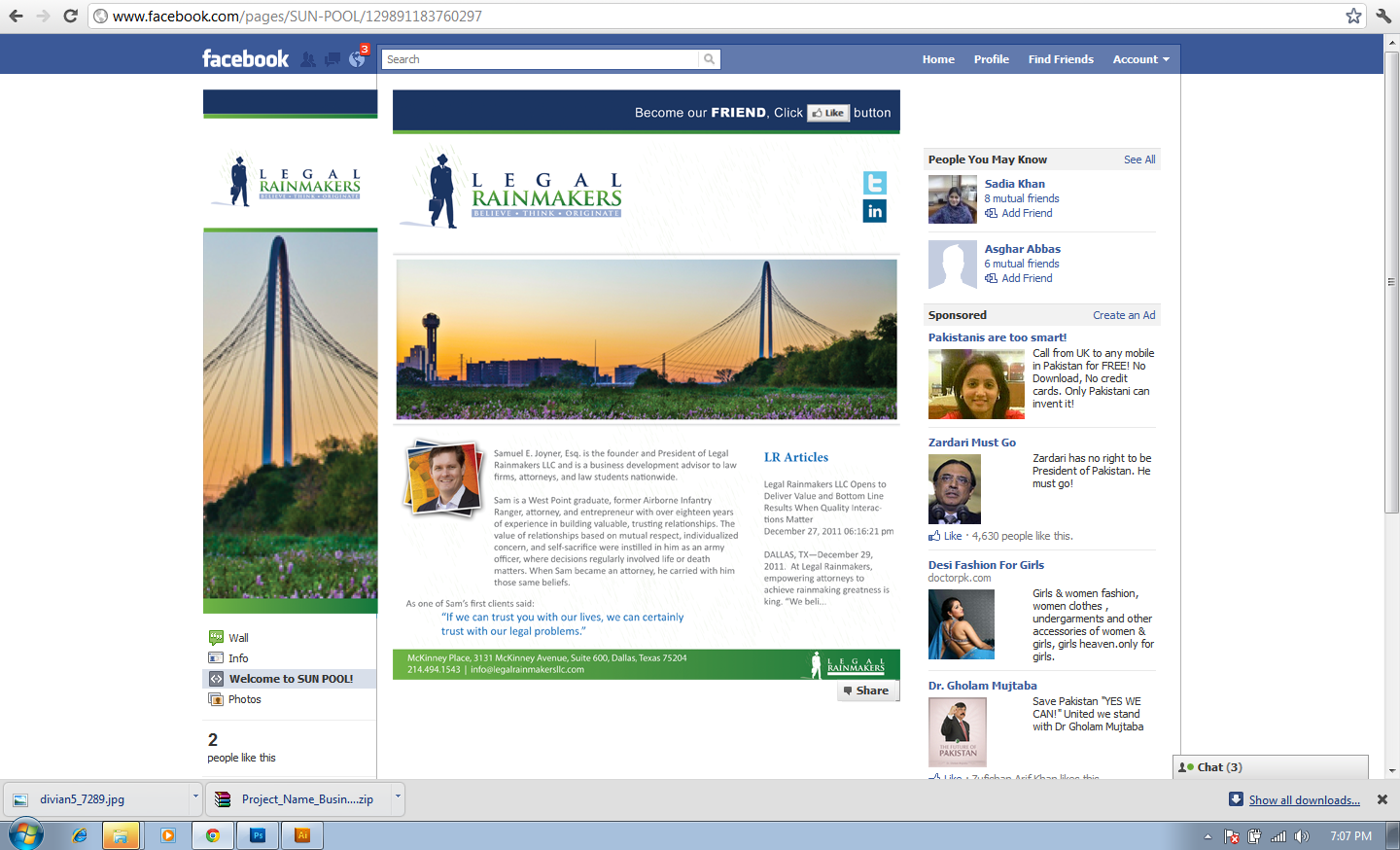Screen dimensions: 1400x850
Task: Click Add Friend for Sadia Khan
Action: click(x=1027, y=213)
